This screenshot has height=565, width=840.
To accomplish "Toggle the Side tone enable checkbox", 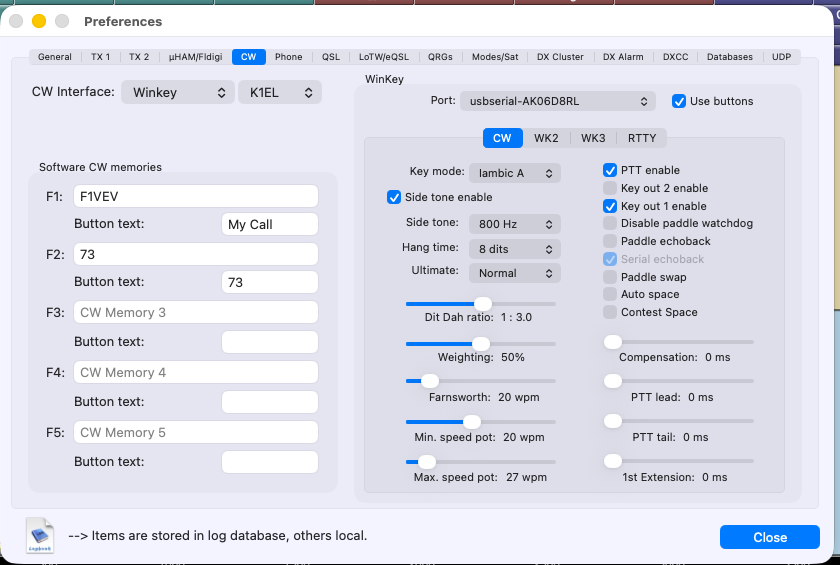I will [394, 197].
